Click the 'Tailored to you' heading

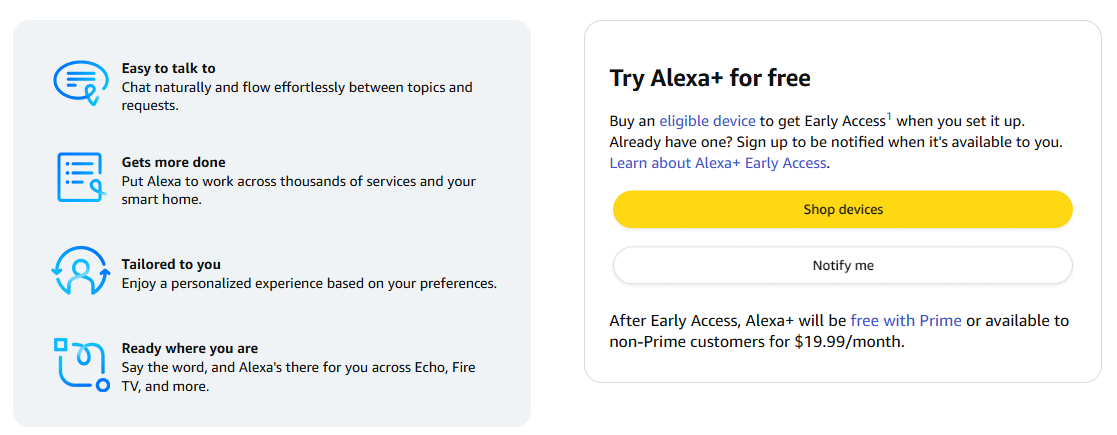171,265
